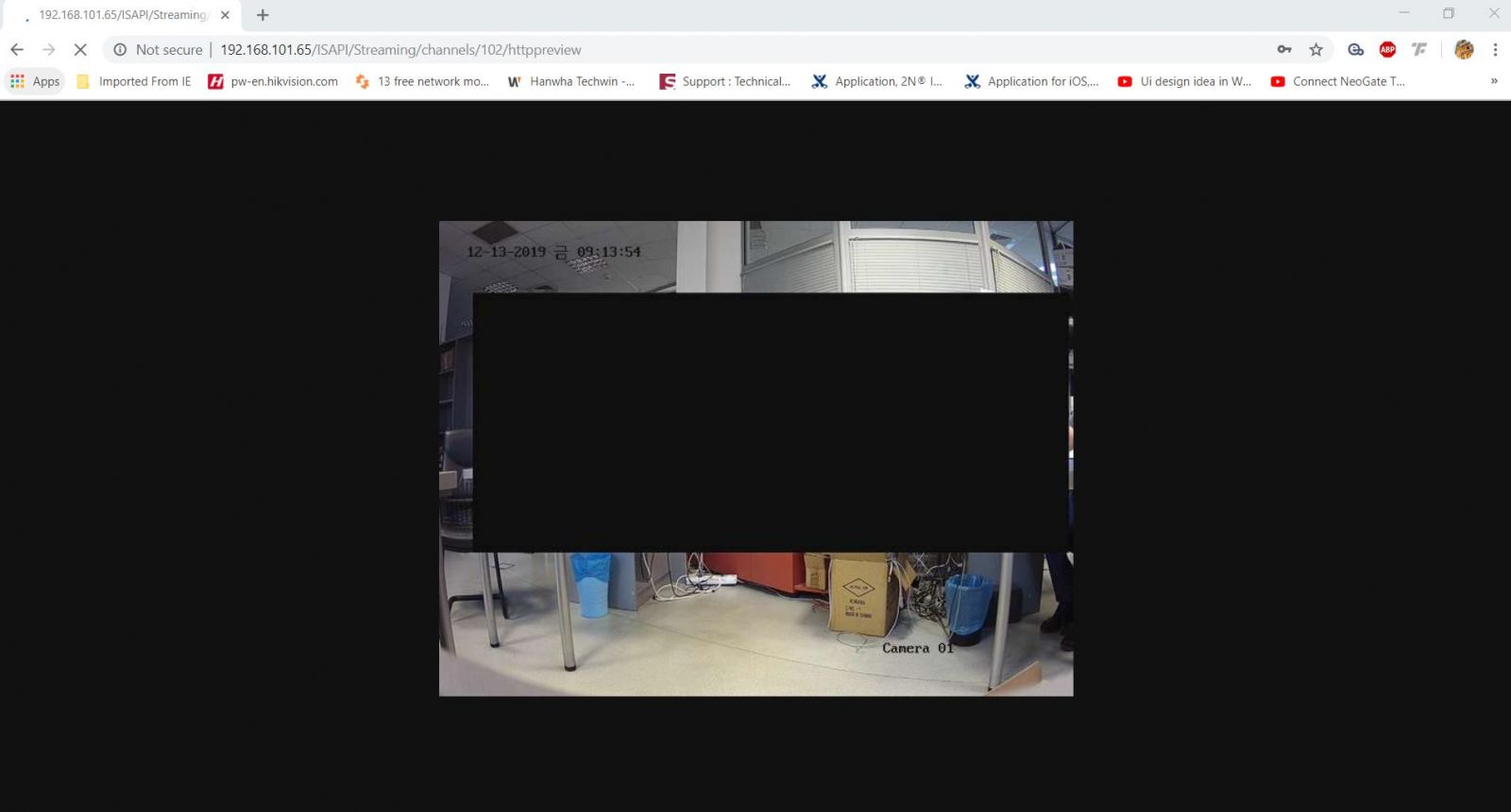This screenshot has height=812, width=1511.
Task: Click the saved passwords key icon
Action: 1283,50
